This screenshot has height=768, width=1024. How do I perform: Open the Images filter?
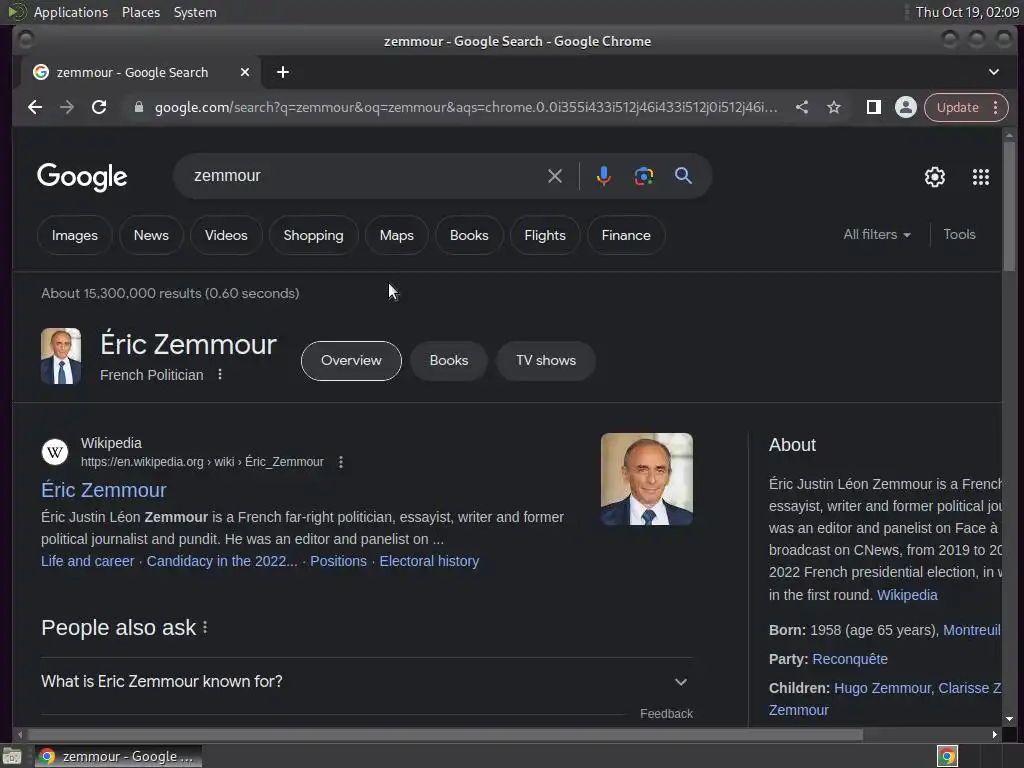[x=74, y=235]
